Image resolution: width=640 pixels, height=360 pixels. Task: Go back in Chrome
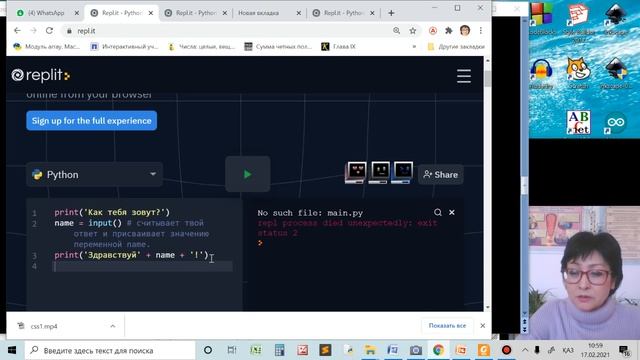[x=17, y=31]
